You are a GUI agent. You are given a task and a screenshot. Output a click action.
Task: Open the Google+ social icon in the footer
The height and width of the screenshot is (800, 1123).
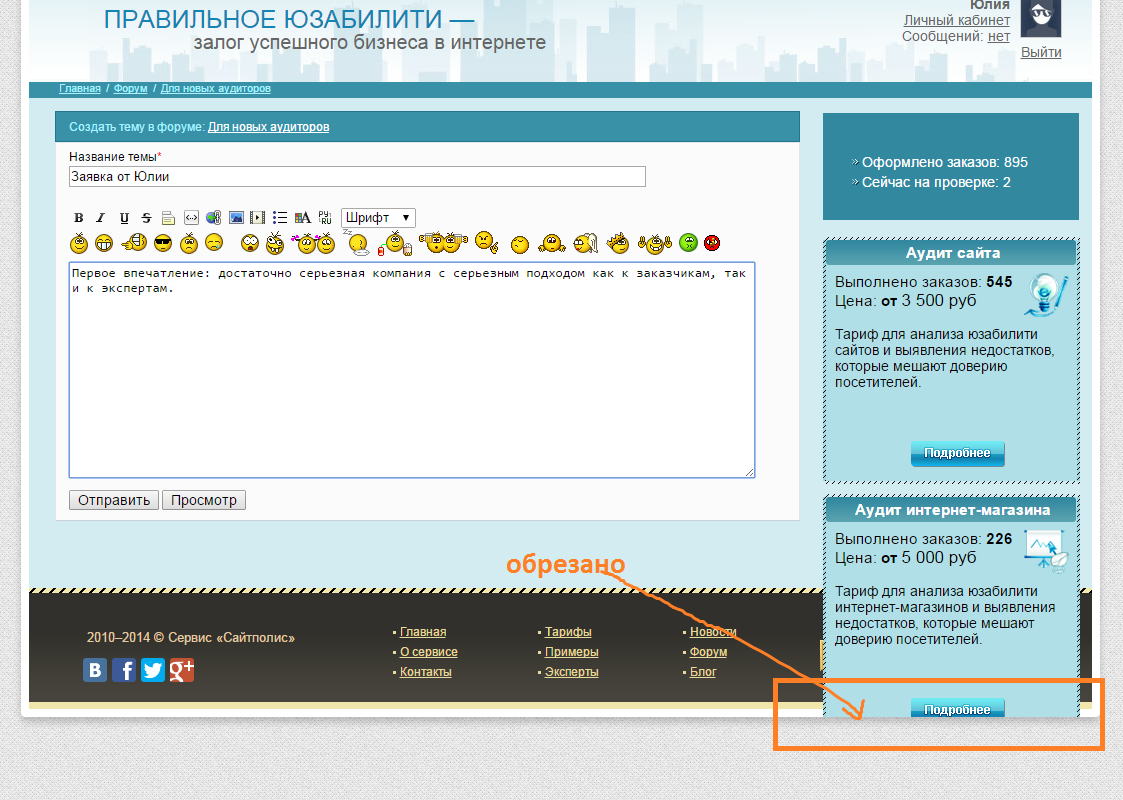point(182,670)
